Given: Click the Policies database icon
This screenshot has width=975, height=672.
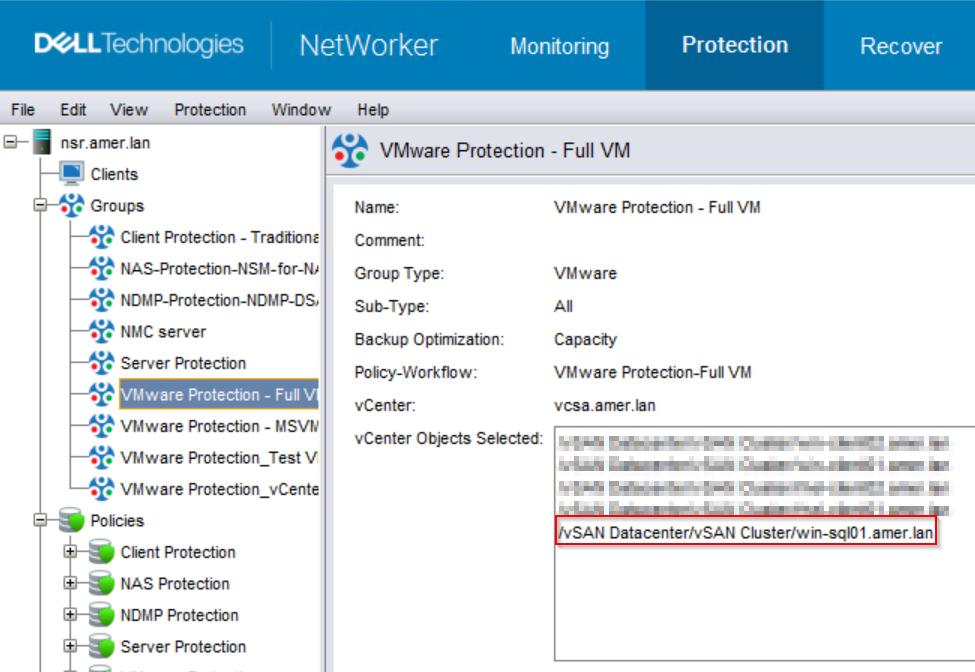Looking at the screenshot, I should pyautogui.click(x=72, y=521).
